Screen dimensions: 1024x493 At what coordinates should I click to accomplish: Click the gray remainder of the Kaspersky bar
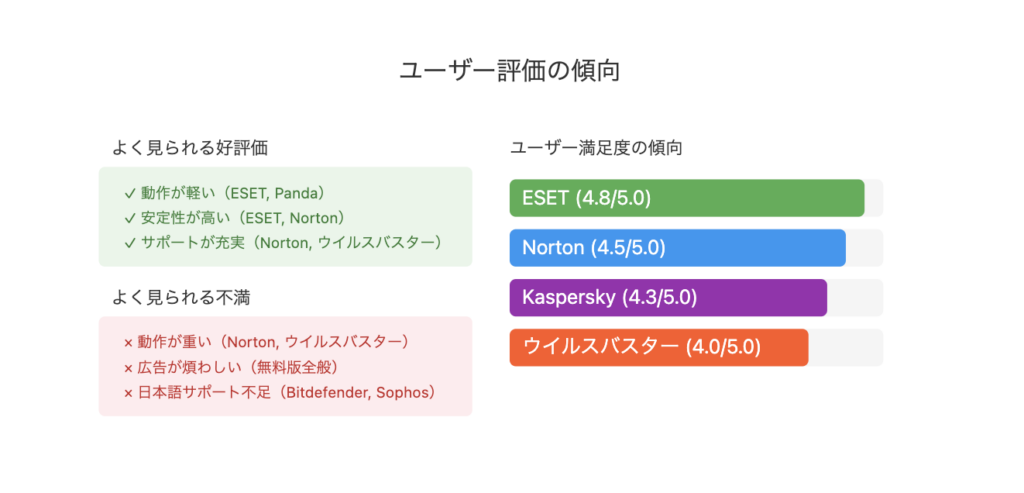point(856,298)
